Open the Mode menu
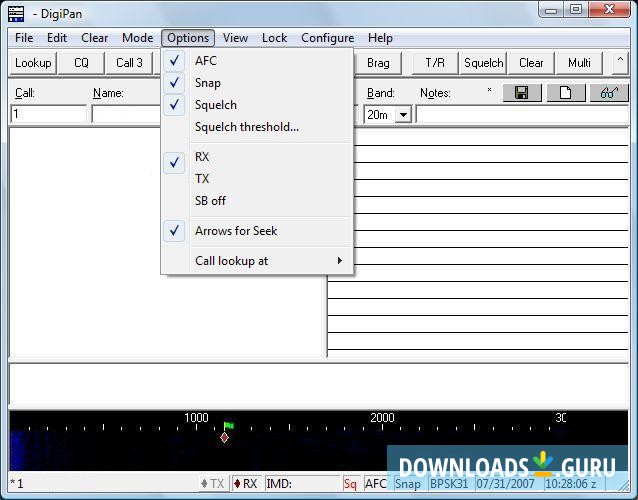 coord(138,38)
